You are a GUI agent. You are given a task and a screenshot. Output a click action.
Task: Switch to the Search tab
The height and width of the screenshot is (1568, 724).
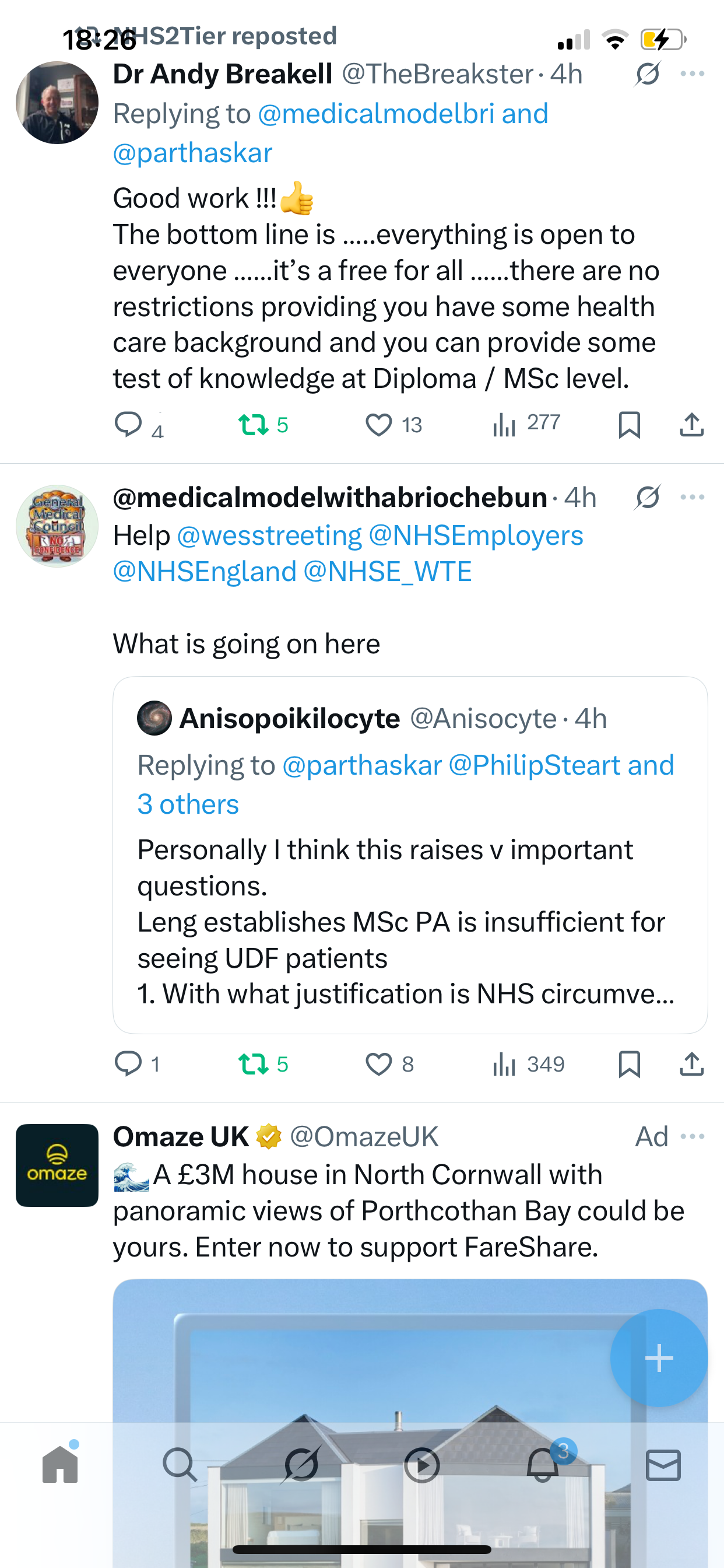coord(180,1465)
